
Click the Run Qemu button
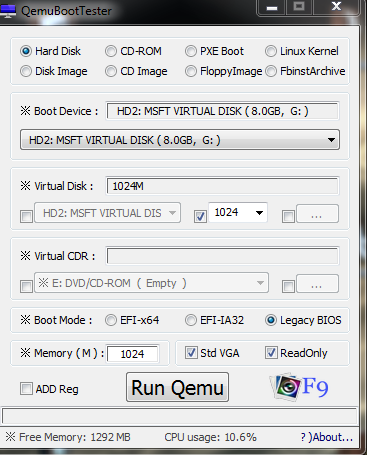[x=177, y=387]
